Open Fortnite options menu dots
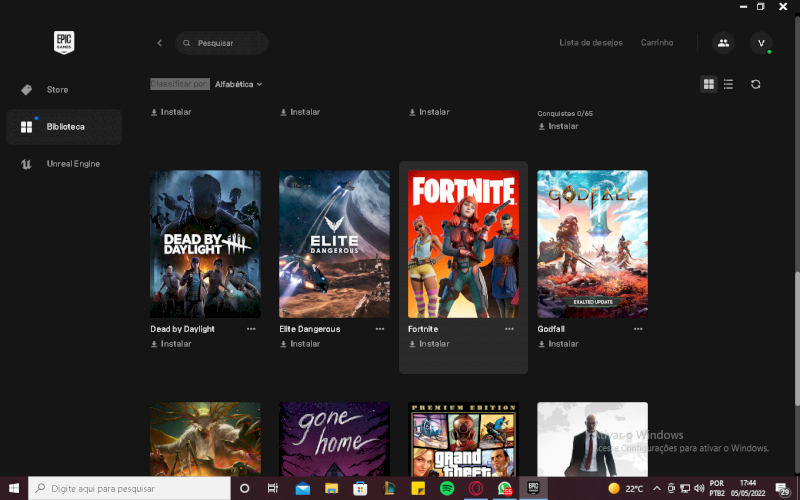 (509, 329)
